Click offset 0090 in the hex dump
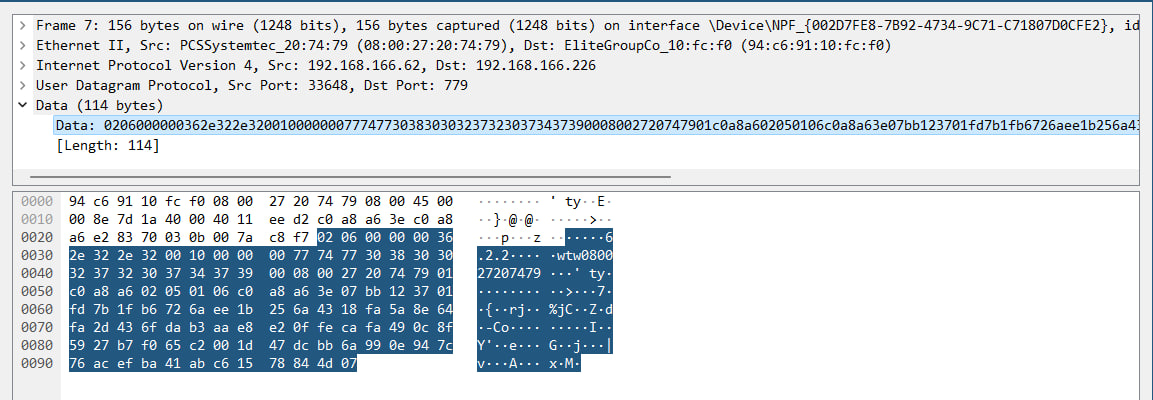This screenshot has width=1153, height=400. (36, 364)
